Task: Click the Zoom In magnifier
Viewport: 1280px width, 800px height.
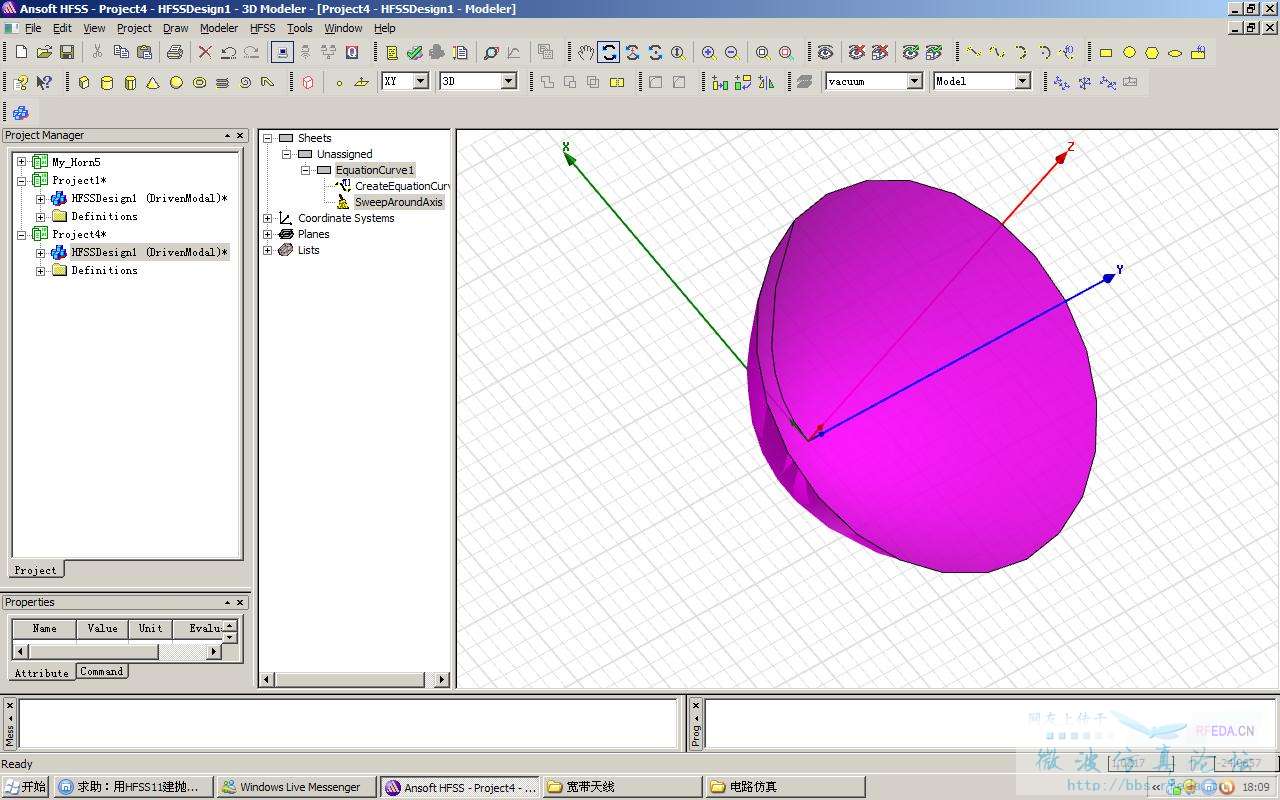Action: [x=709, y=52]
